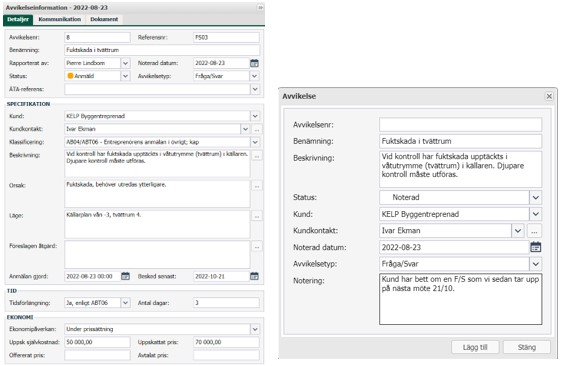
Task: Close the Avvikelse dialog
Action: [549, 96]
